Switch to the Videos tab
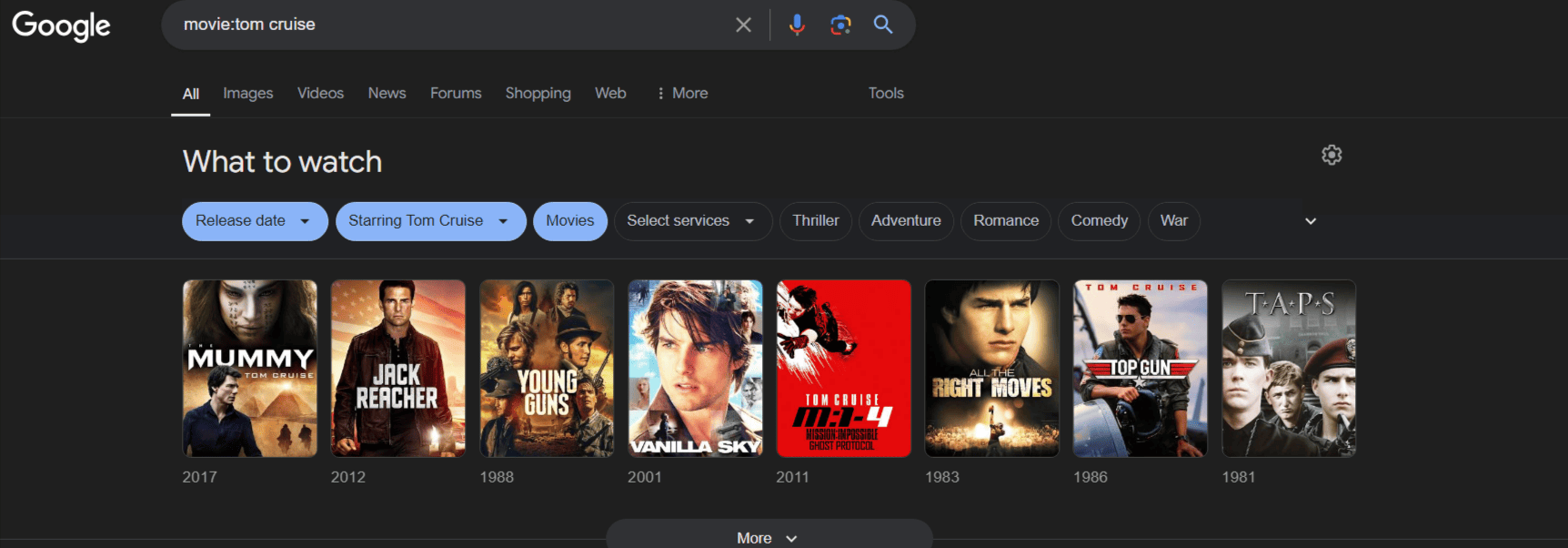1568x548 pixels. coord(320,93)
